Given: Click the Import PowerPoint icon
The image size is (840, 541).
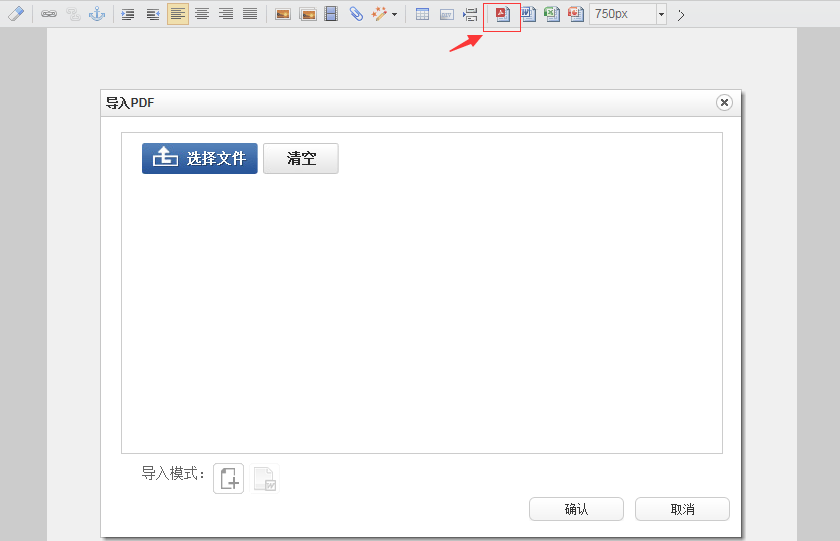Looking at the screenshot, I should 575,14.
